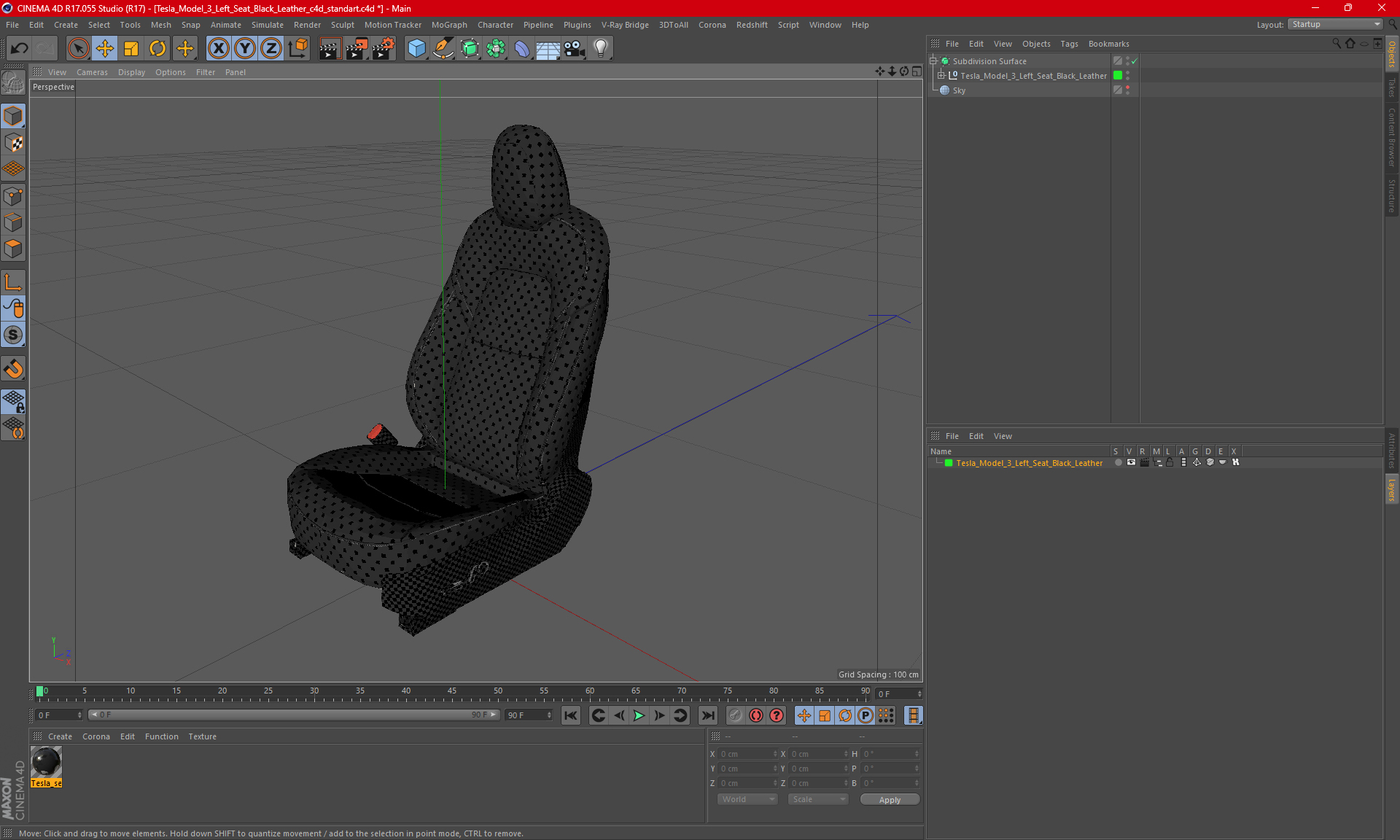
Task: Select Polygons mode icon
Action: 14,249
